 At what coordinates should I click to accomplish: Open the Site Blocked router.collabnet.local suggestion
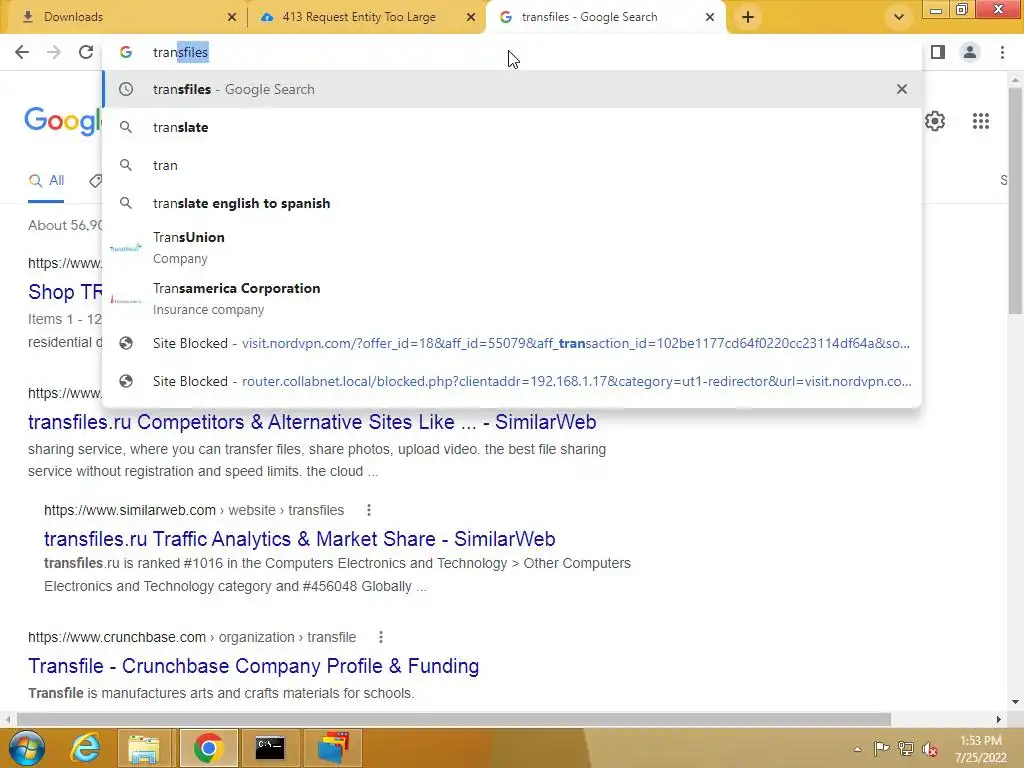click(x=512, y=381)
